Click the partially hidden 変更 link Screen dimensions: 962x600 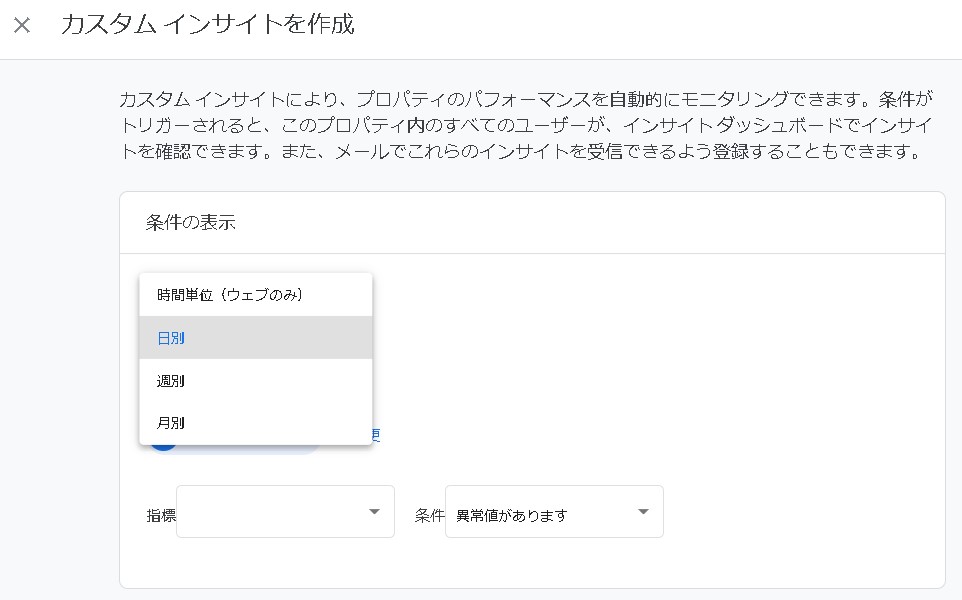[x=376, y=435]
